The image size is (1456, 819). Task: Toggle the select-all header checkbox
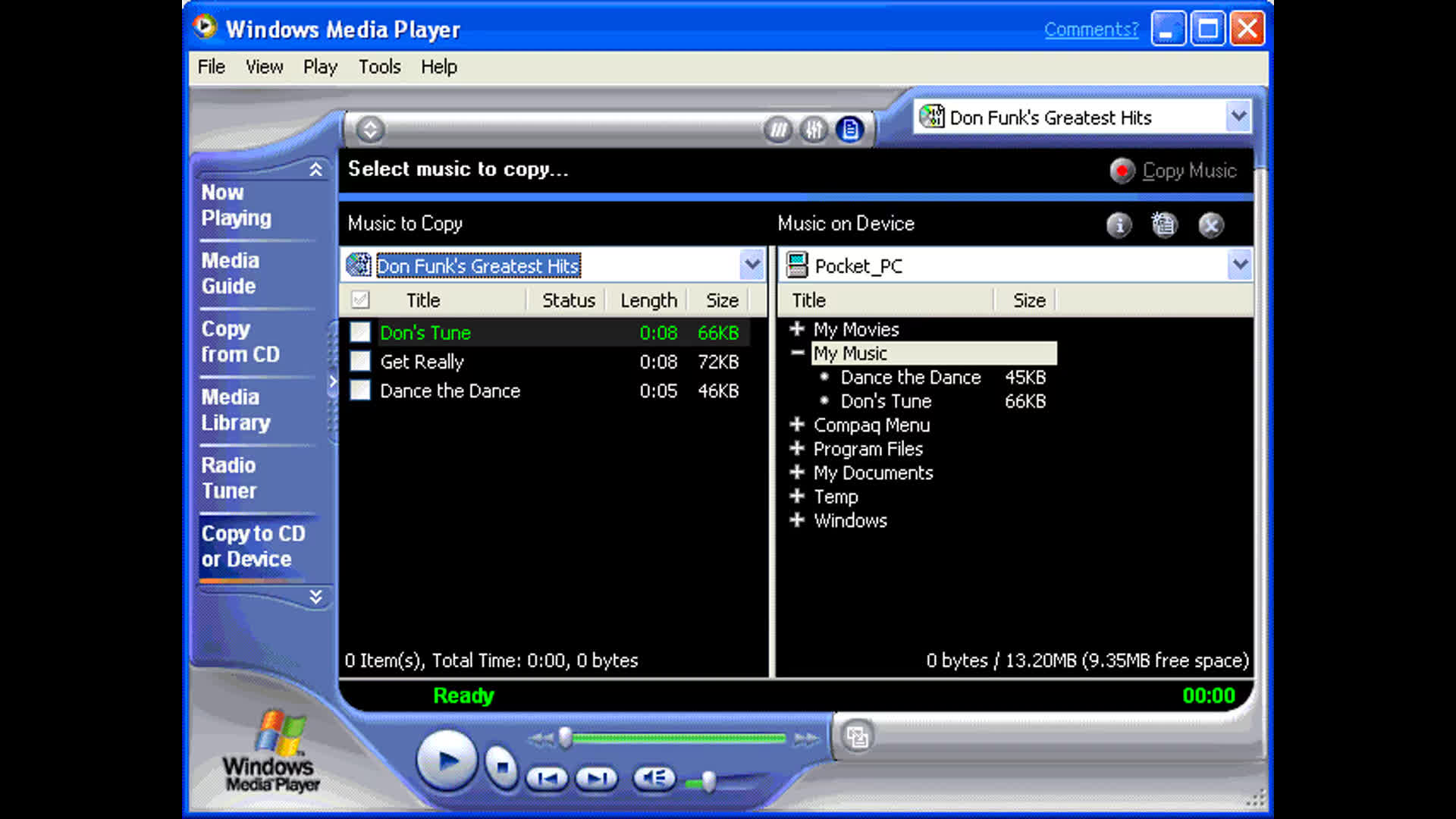click(360, 300)
